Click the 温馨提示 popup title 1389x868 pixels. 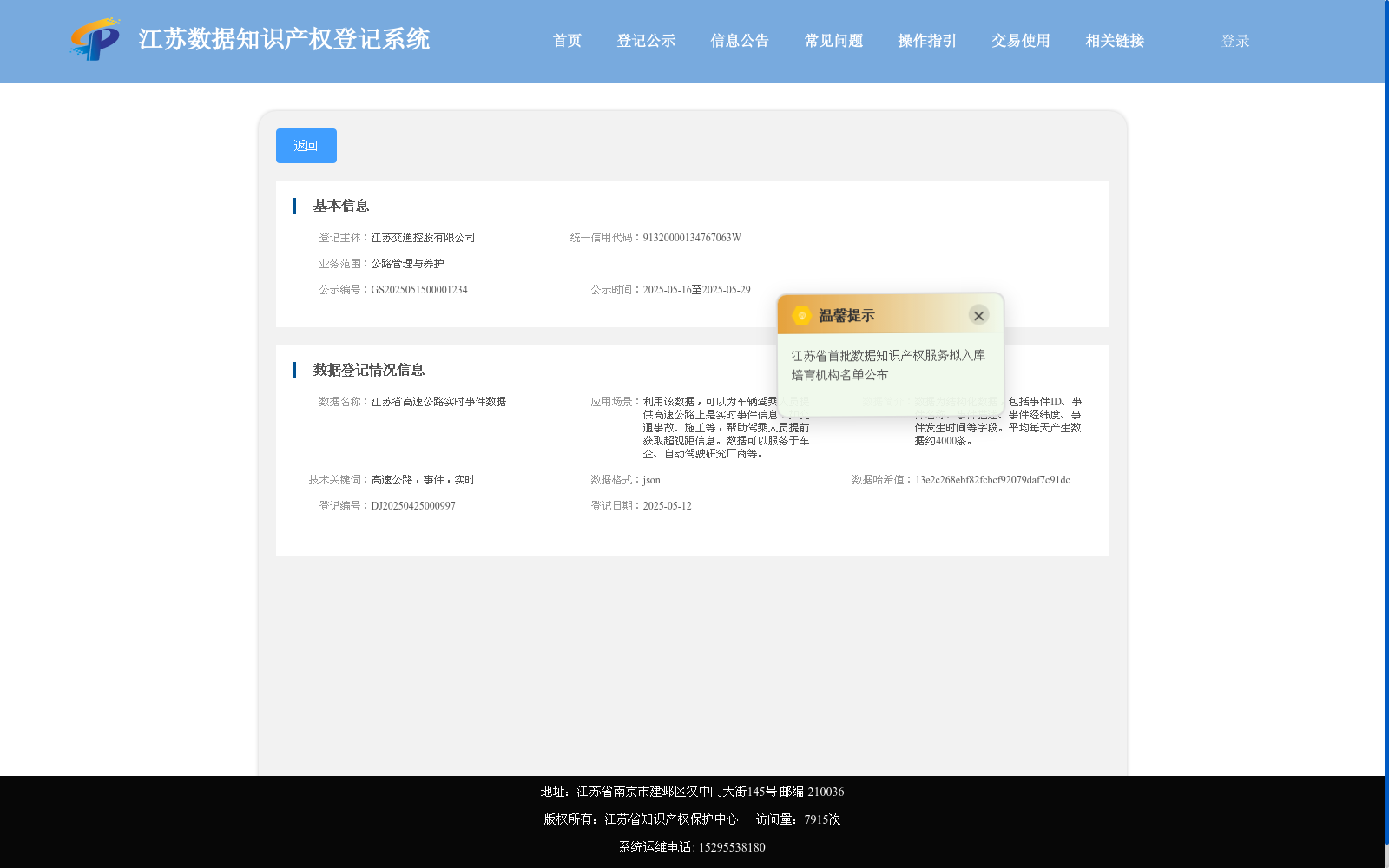[846, 316]
